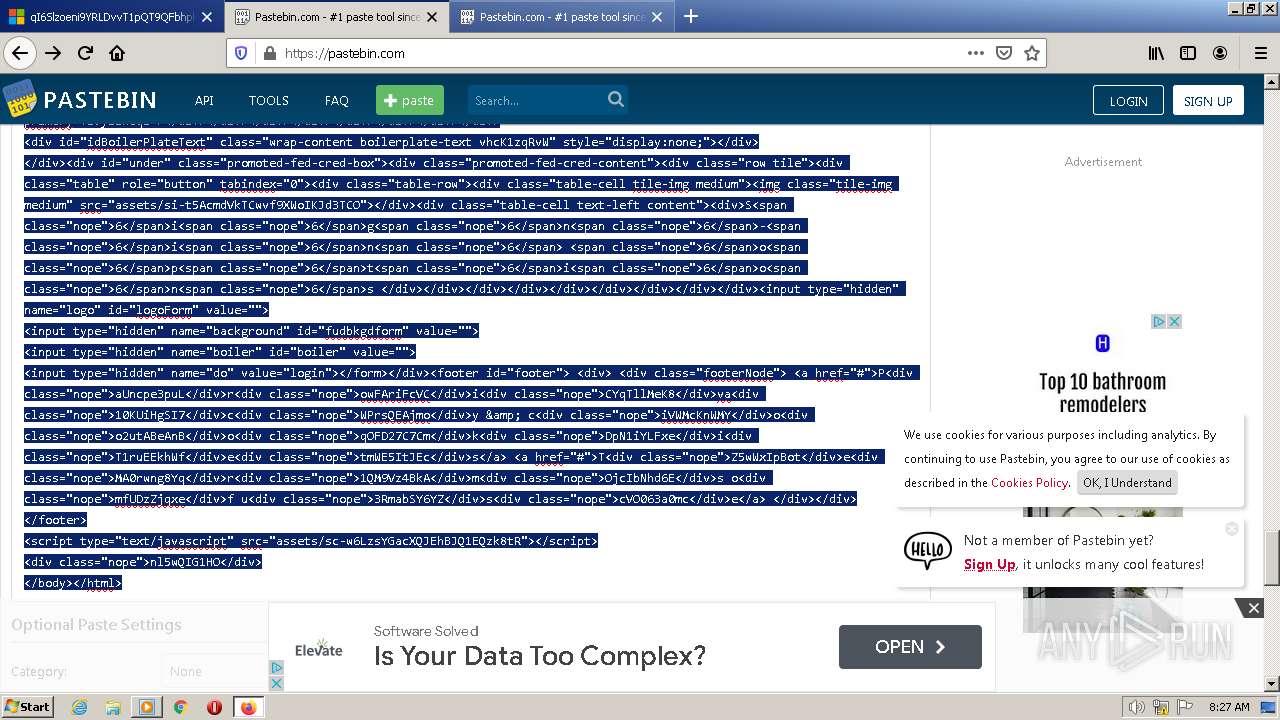Open the file explorer taskbar icon
The height and width of the screenshot is (720, 1280).
(x=113, y=707)
